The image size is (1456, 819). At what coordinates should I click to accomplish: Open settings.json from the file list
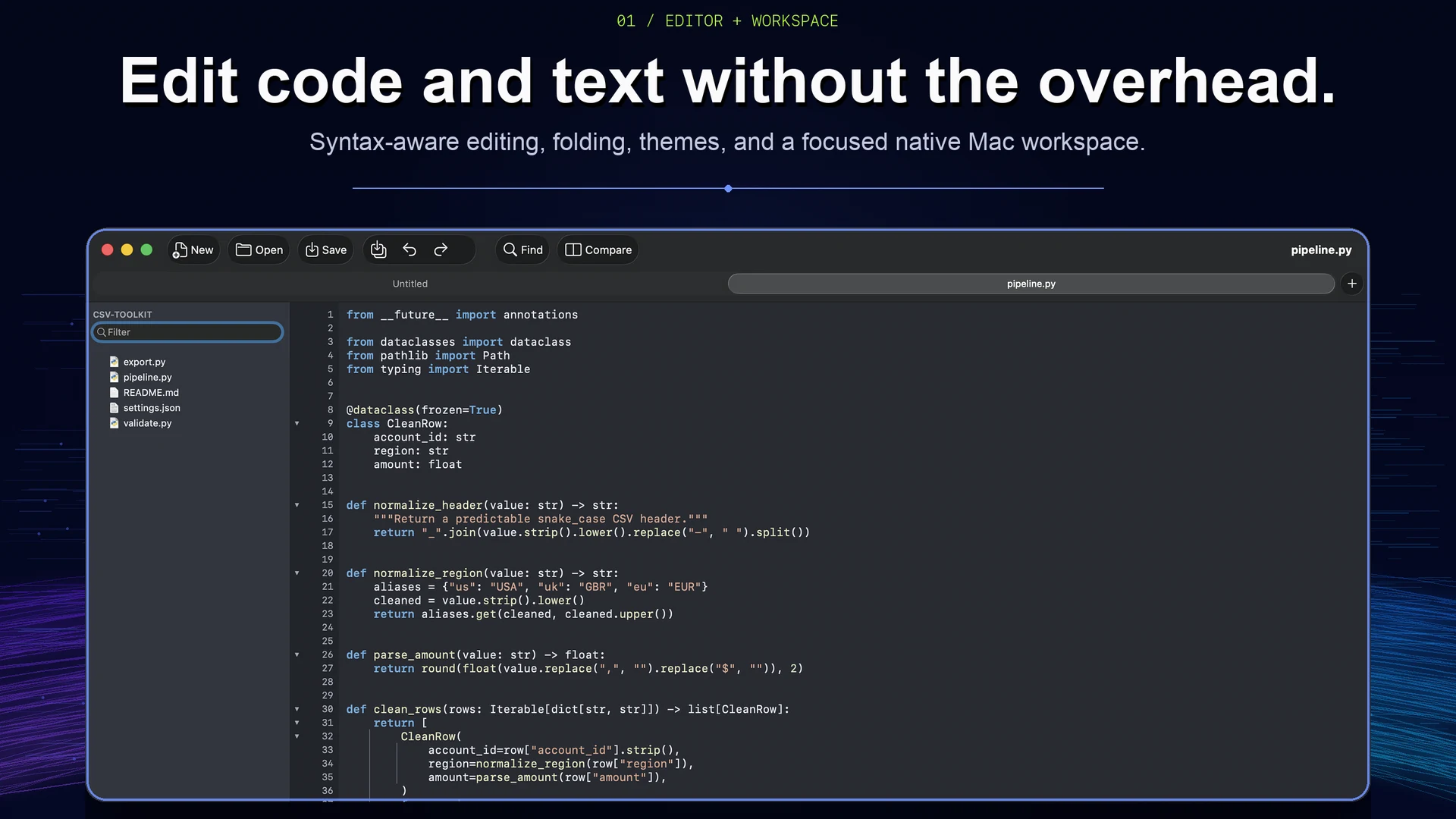coord(152,408)
